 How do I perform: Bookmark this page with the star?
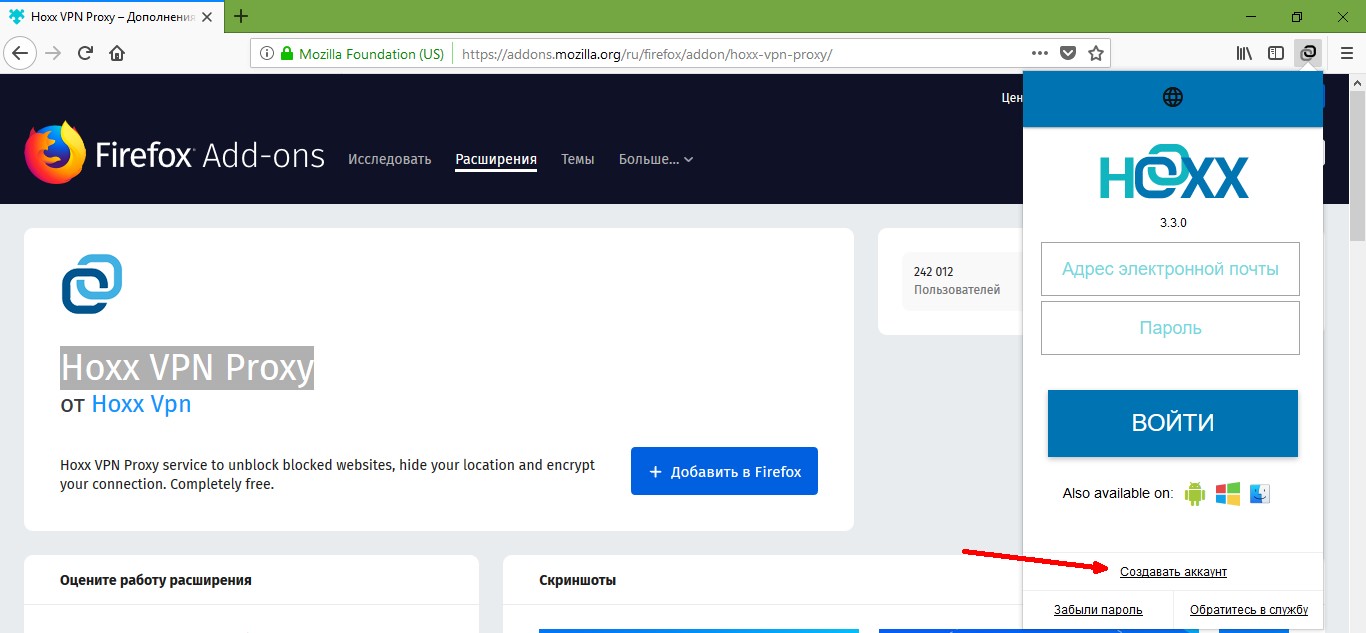pyautogui.click(x=1096, y=54)
